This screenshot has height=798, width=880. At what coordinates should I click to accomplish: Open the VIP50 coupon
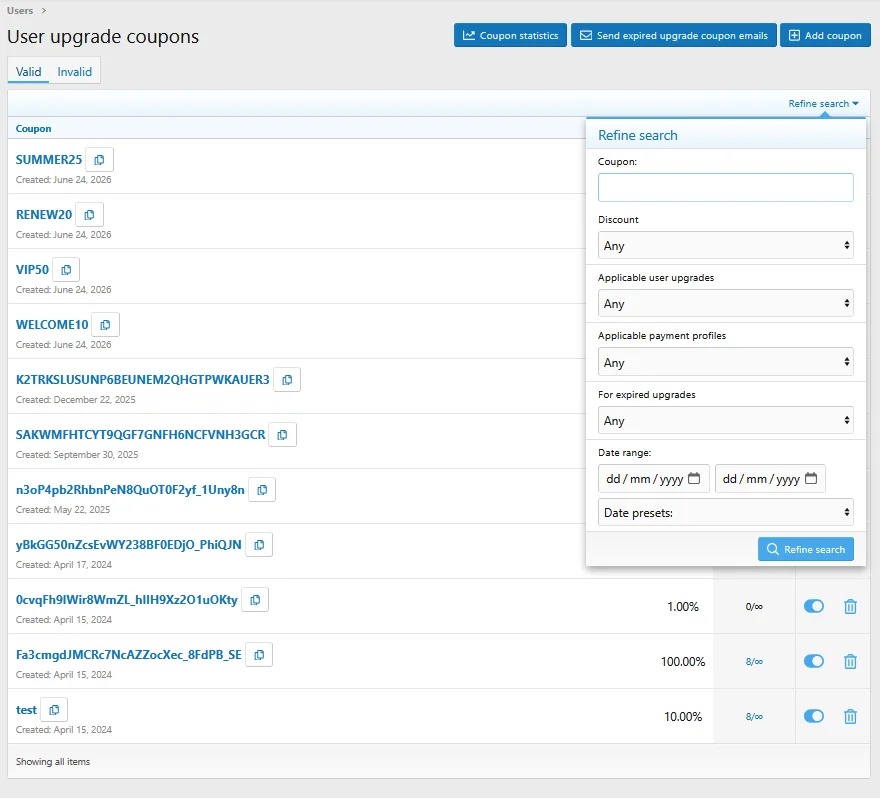(x=33, y=270)
